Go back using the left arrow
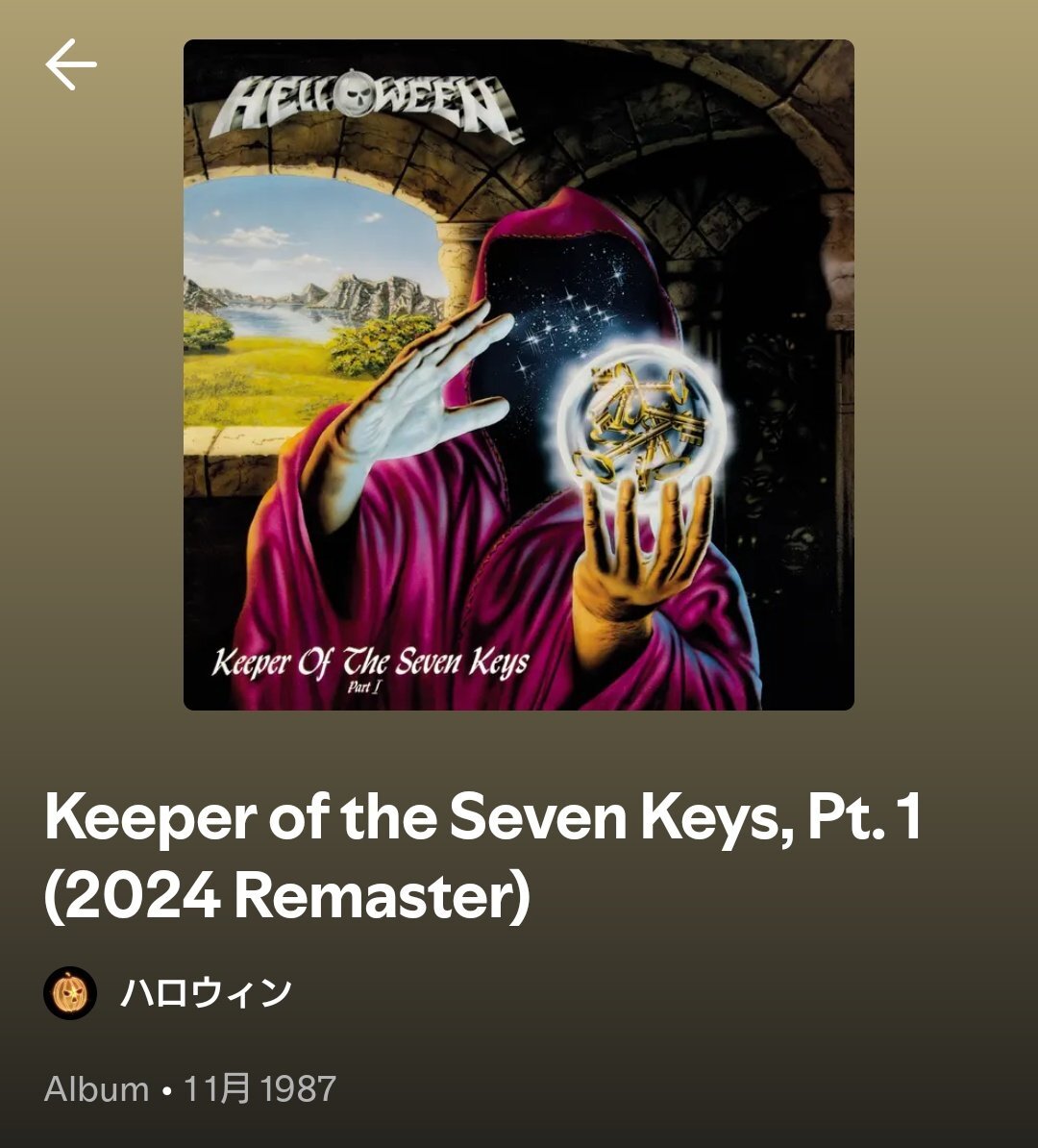 (x=70, y=64)
